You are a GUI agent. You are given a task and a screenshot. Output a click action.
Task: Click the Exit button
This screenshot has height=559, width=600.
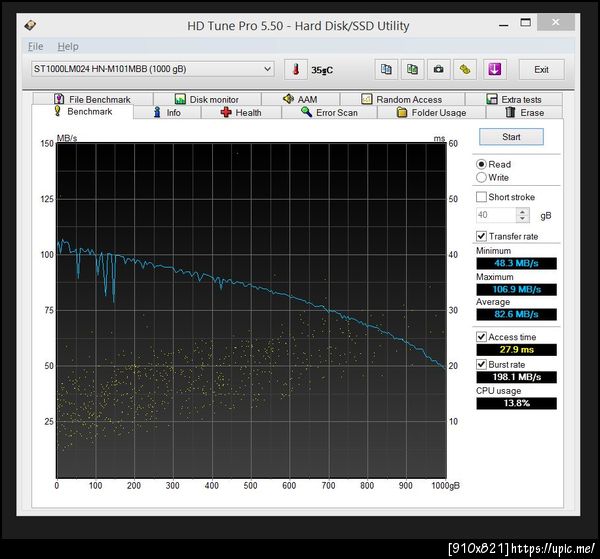pos(541,70)
